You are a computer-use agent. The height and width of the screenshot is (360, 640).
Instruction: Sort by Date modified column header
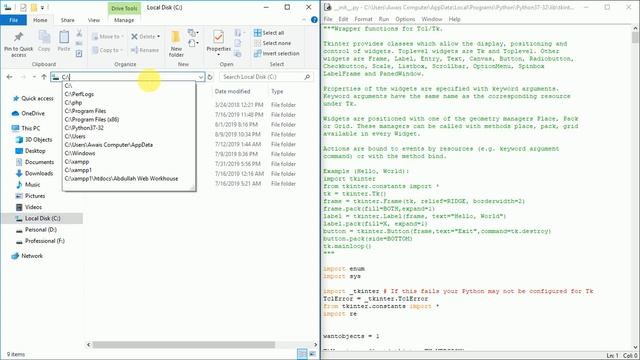232,91
